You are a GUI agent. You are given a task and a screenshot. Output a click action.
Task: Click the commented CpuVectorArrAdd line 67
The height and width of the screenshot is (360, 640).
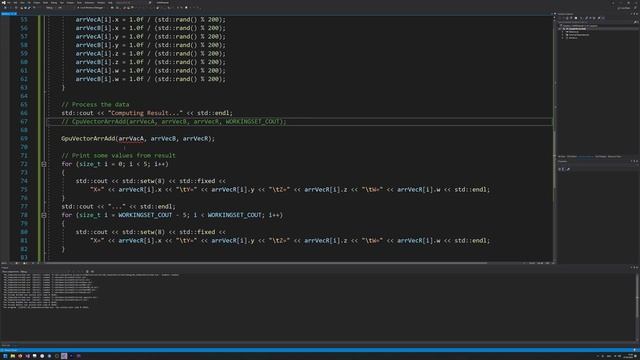174,122
